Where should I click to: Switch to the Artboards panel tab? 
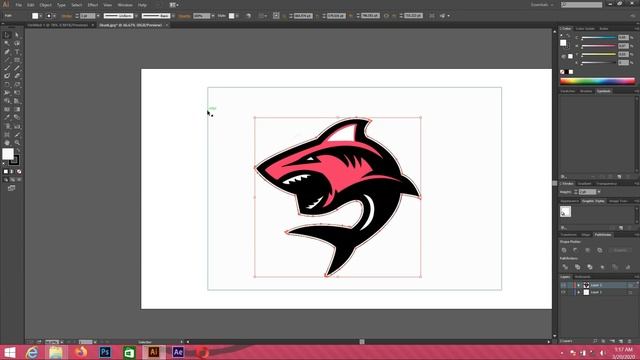point(582,277)
